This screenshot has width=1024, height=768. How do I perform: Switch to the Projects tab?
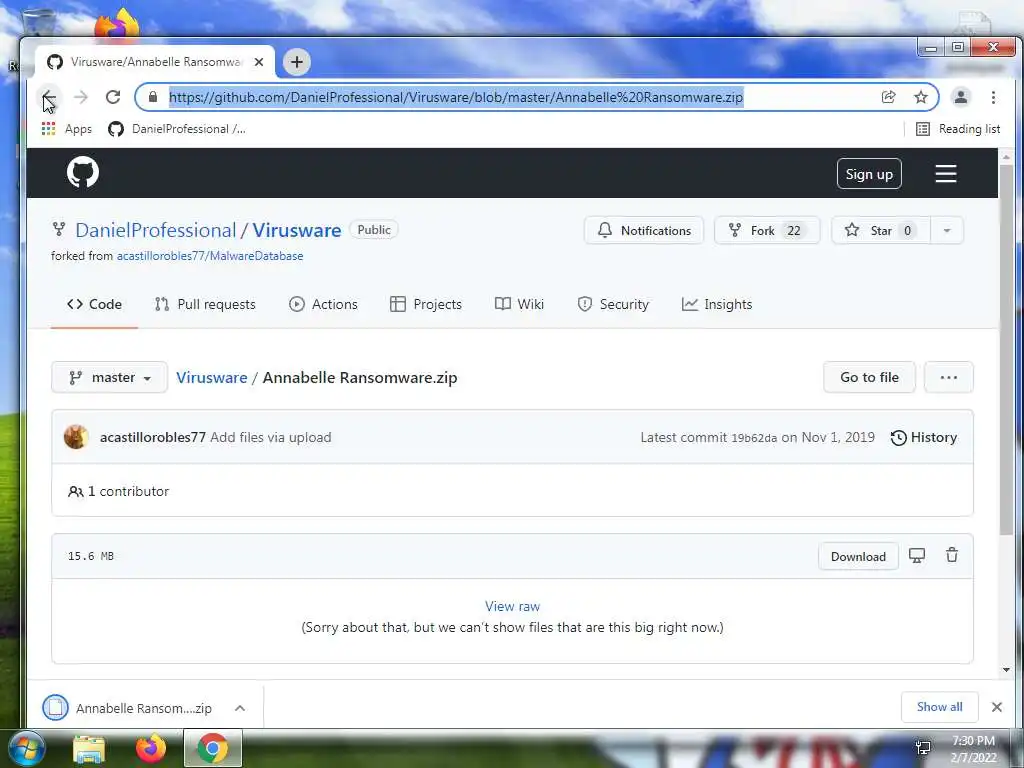[x=426, y=304]
